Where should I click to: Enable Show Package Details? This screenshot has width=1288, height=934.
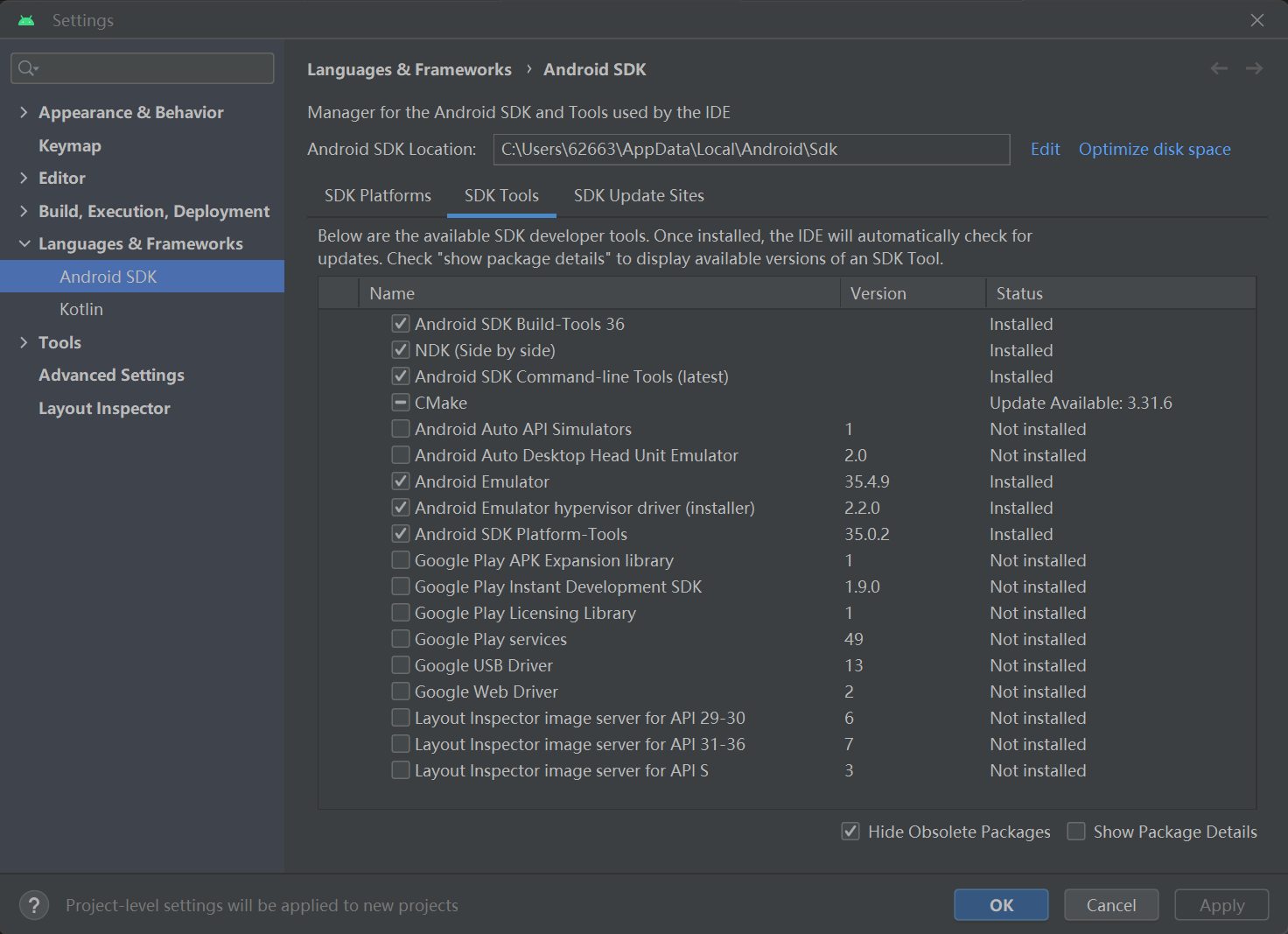tap(1076, 832)
